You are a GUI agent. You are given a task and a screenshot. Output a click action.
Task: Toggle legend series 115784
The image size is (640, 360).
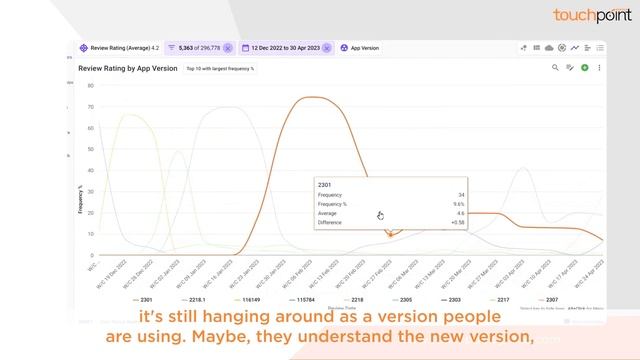click(x=302, y=300)
